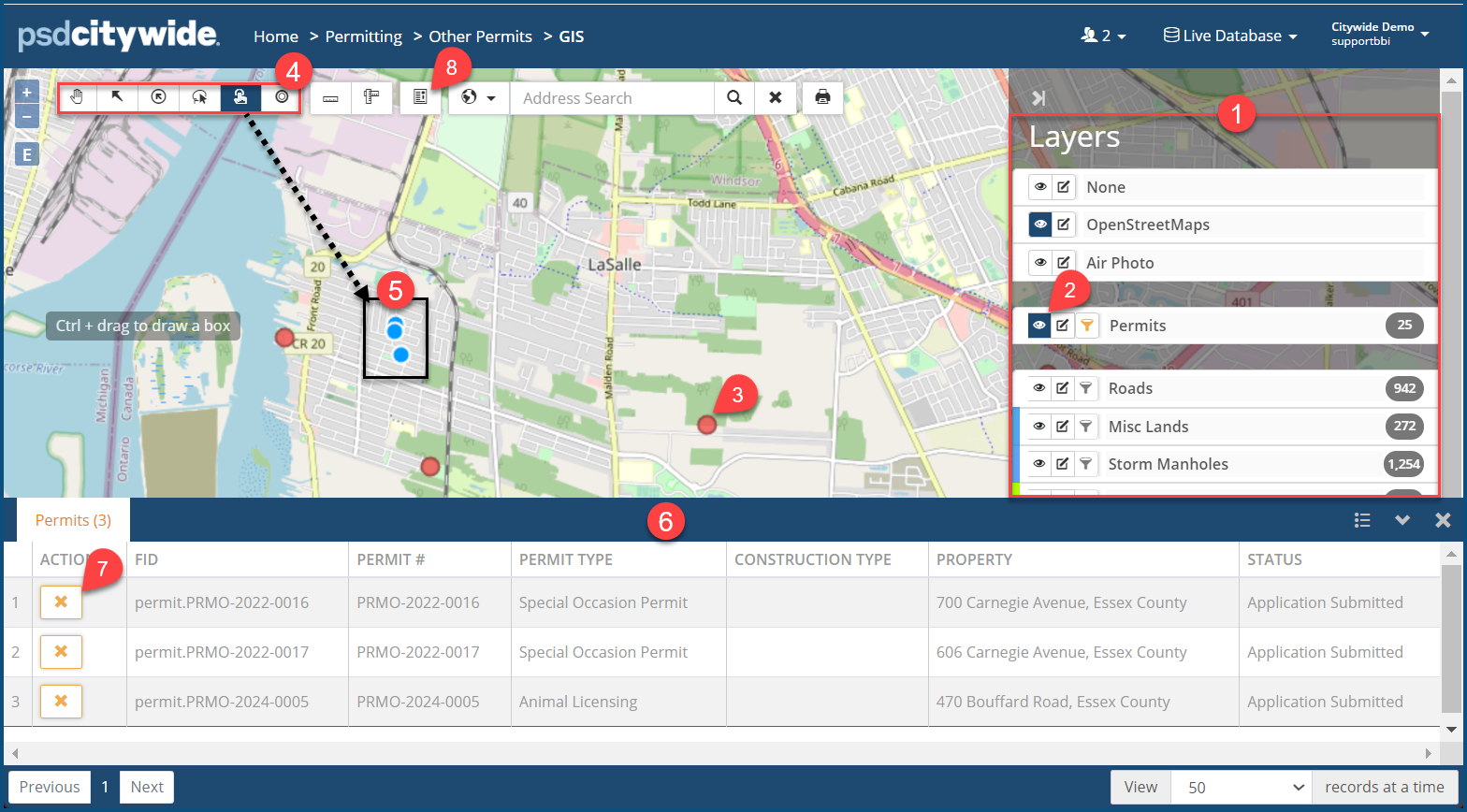The width and height of the screenshot is (1467, 812).
Task: Hide the Permits layer
Action: click(1039, 326)
